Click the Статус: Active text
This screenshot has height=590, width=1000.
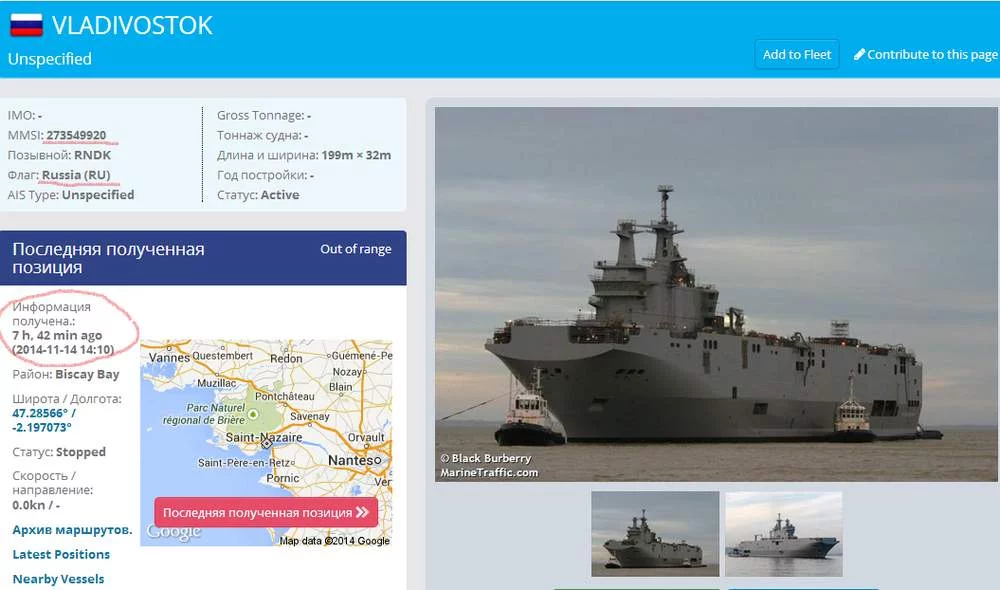[x=258, y=195]
